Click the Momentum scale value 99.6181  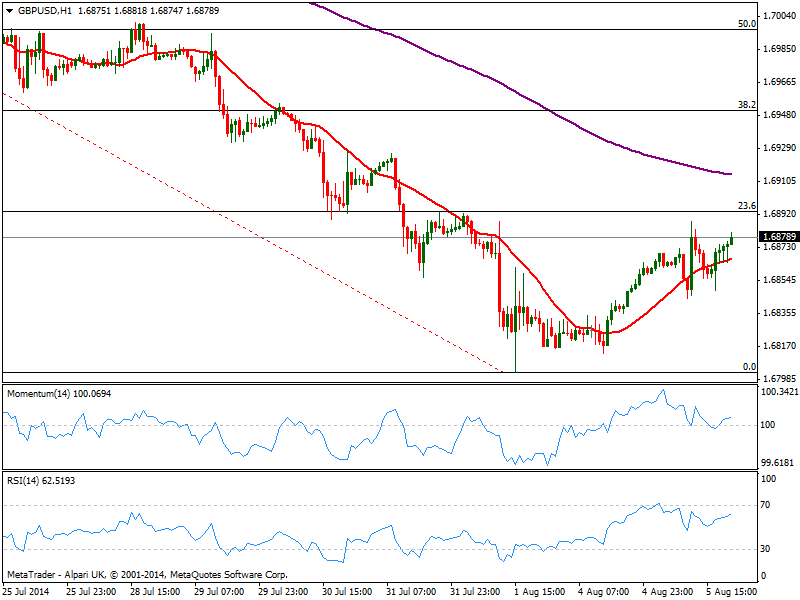pos(778,463)
